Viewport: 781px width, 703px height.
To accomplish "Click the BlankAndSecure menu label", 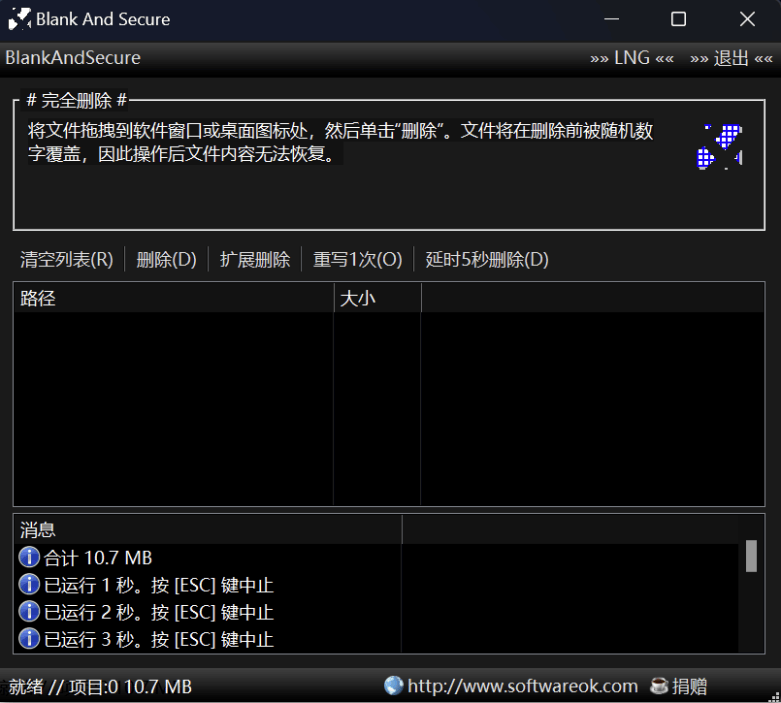I will 73,58.
